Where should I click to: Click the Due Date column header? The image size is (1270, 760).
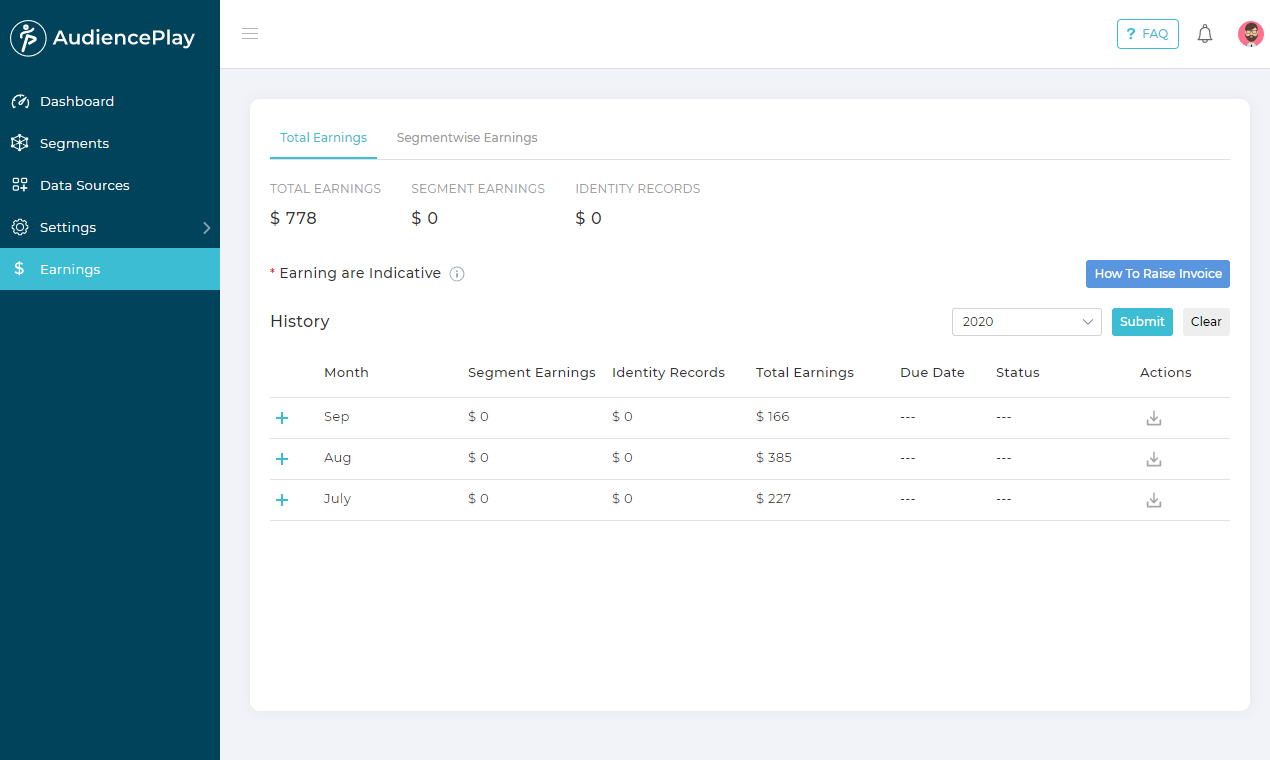pos(932,373)
